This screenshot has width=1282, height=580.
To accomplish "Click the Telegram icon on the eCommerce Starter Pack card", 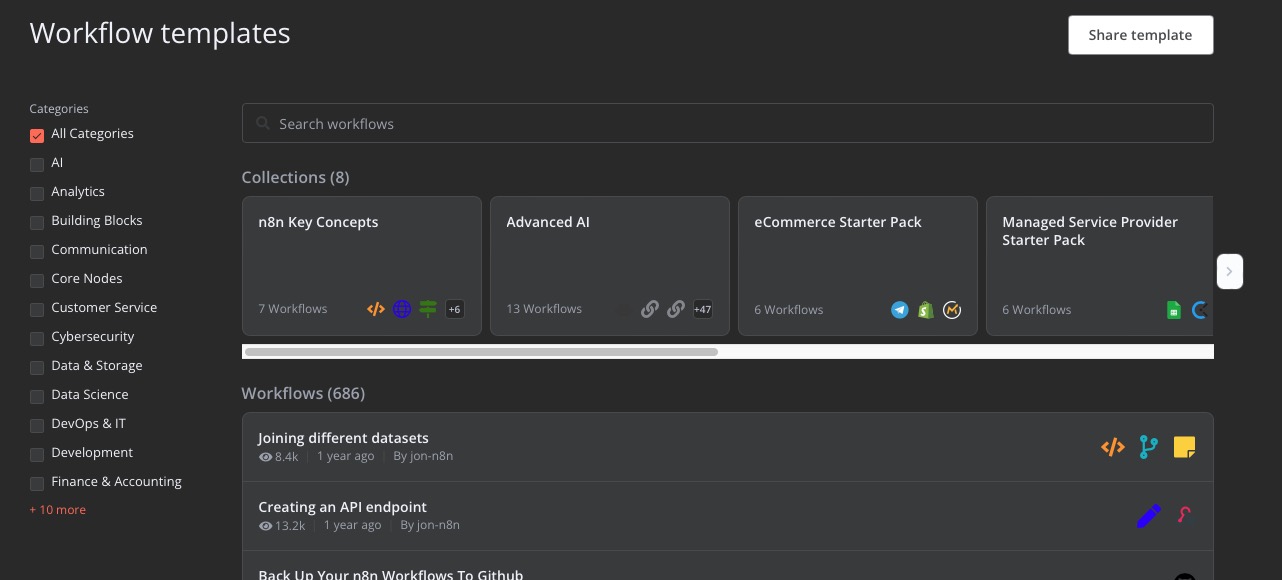I will 900,310.
